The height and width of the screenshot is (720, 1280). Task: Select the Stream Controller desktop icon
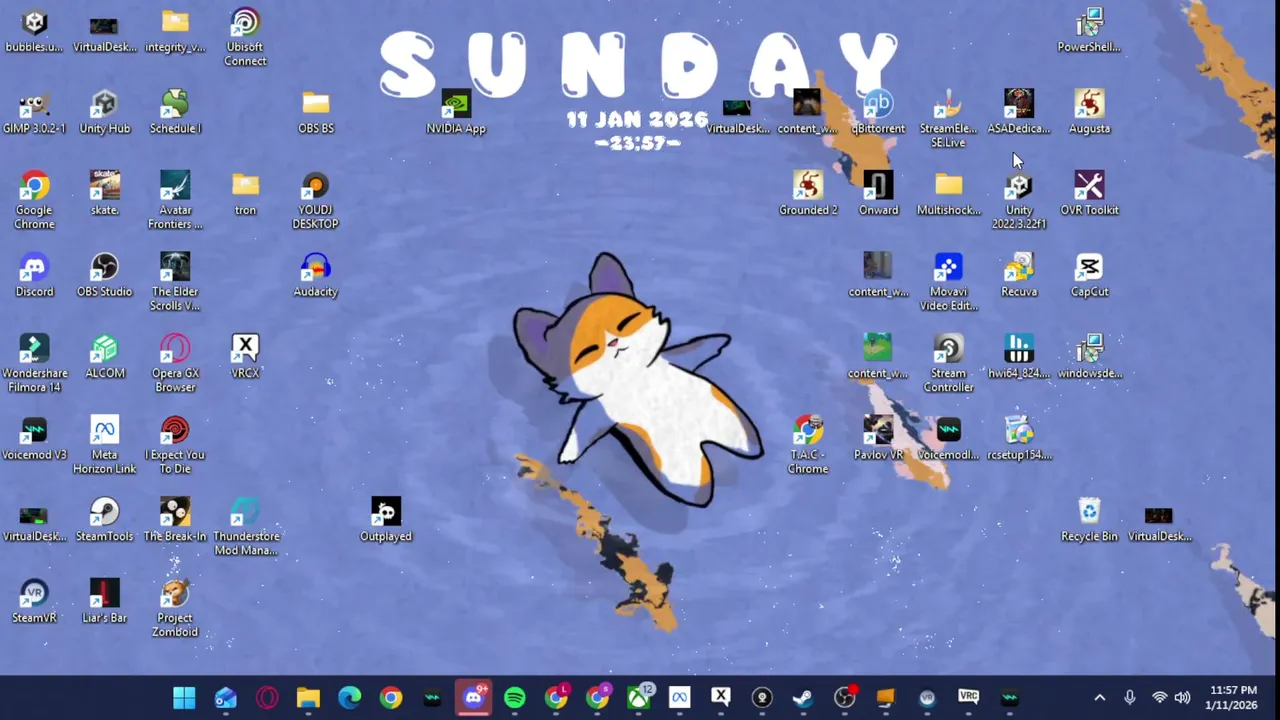[x=948, y=364]
